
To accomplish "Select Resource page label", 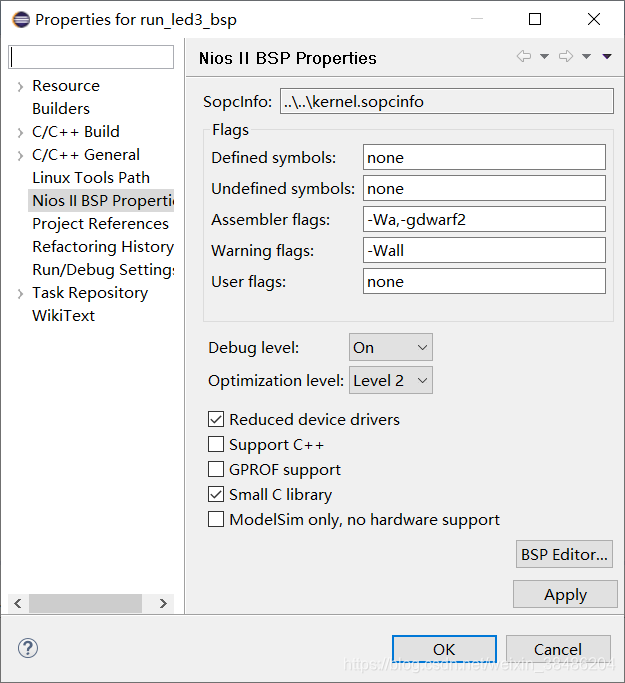I will (x=66, y=86).
